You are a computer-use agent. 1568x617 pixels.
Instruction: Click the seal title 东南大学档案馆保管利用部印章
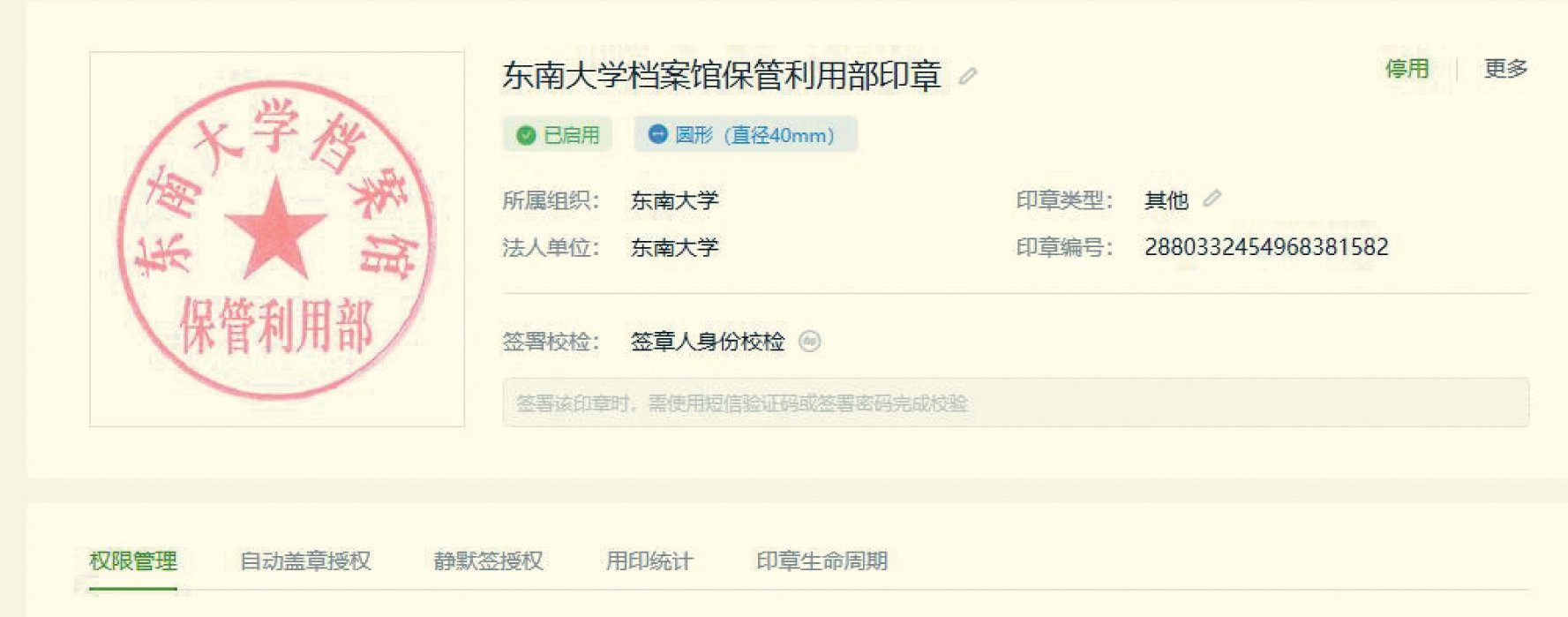coord(722,76)
